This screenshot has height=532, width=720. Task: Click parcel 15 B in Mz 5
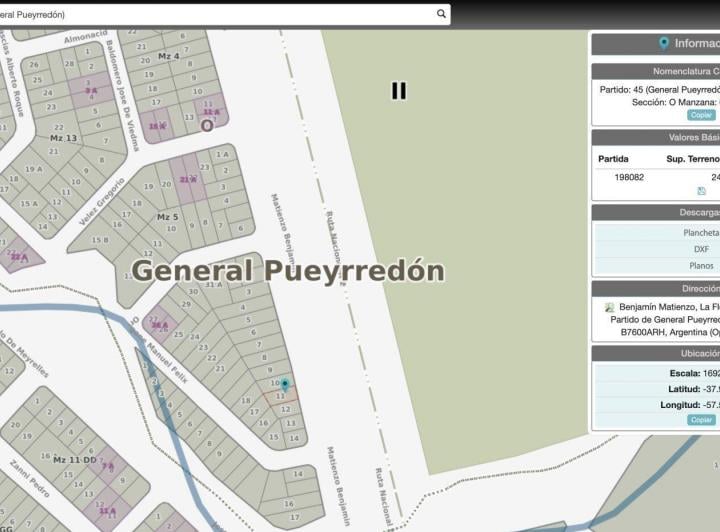[100, 240]
